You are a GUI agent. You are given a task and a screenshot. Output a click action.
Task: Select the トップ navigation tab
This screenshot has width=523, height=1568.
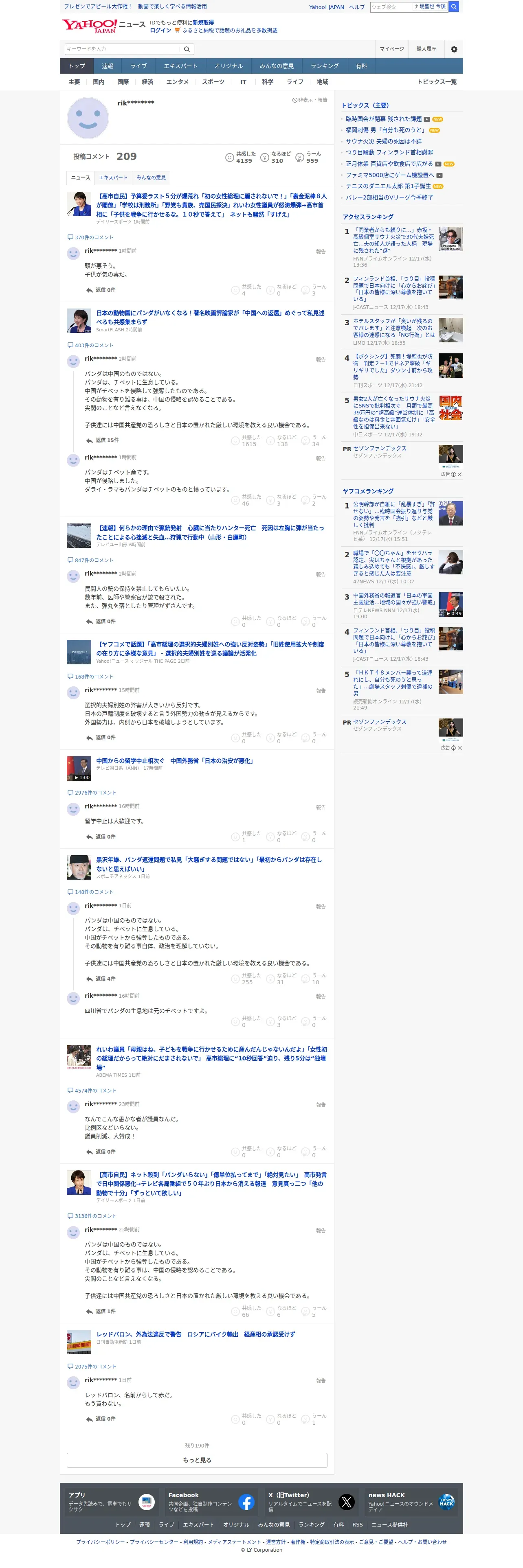pyautogui.click(x=77, y=66)
